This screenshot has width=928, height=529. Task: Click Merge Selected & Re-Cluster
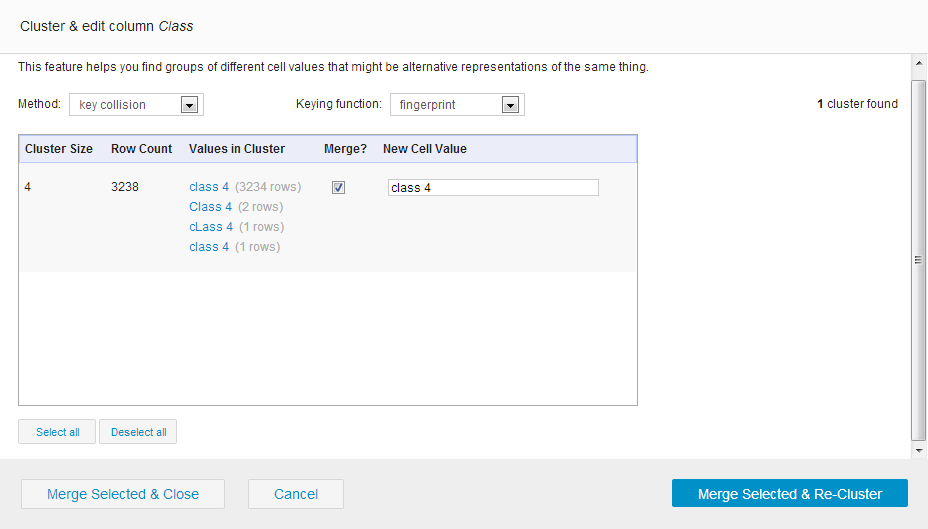tap(790, 494)
